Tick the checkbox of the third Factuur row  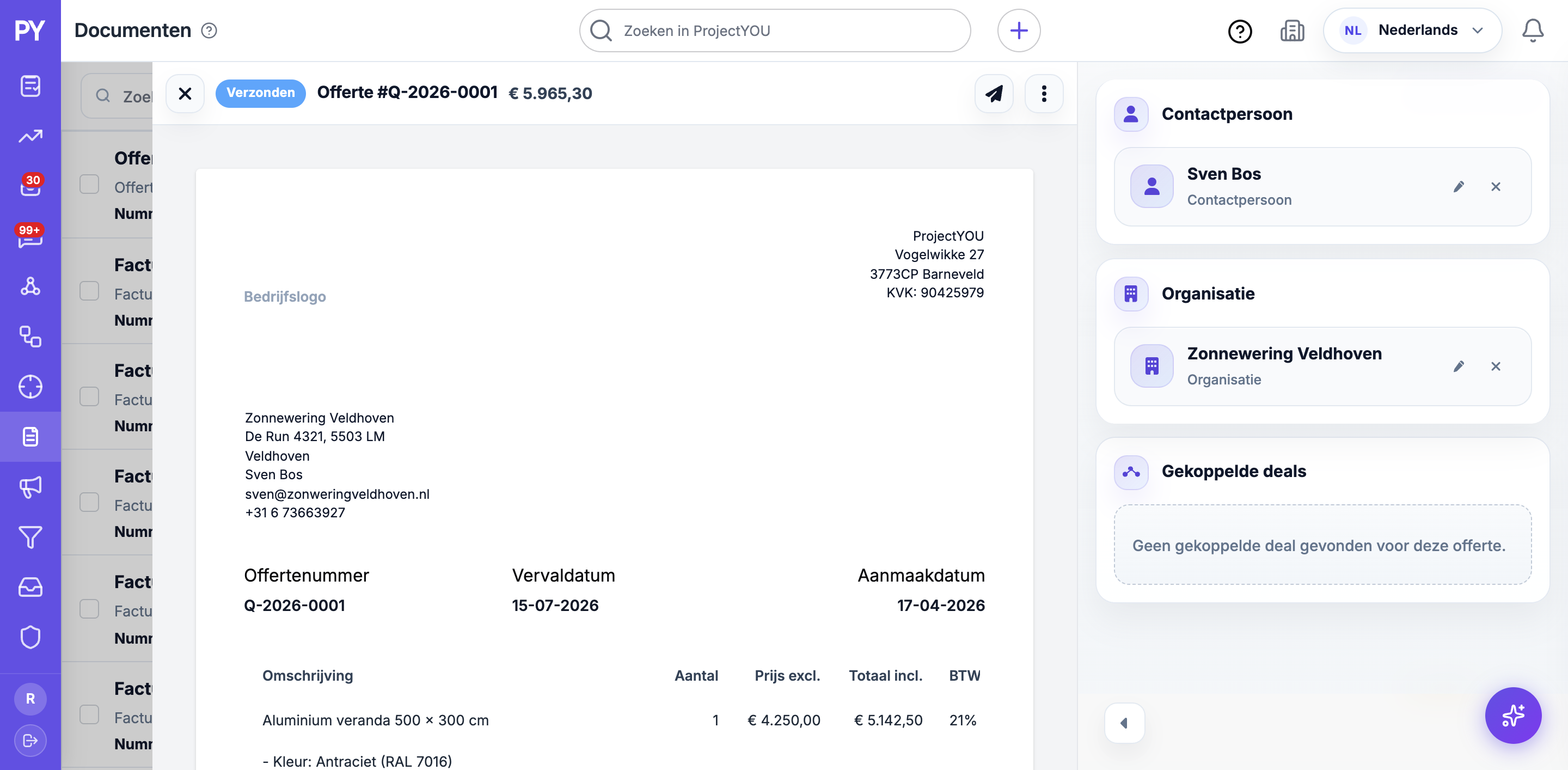(x=89, y=502)
